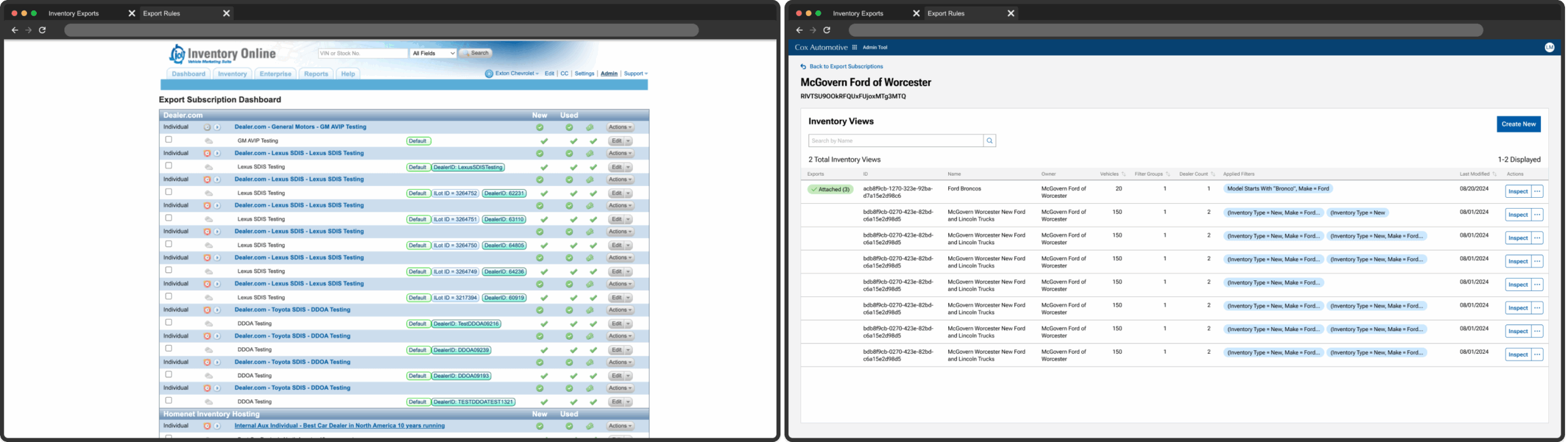
Task: Open the Help tab
Action: [x=348, y=74]
